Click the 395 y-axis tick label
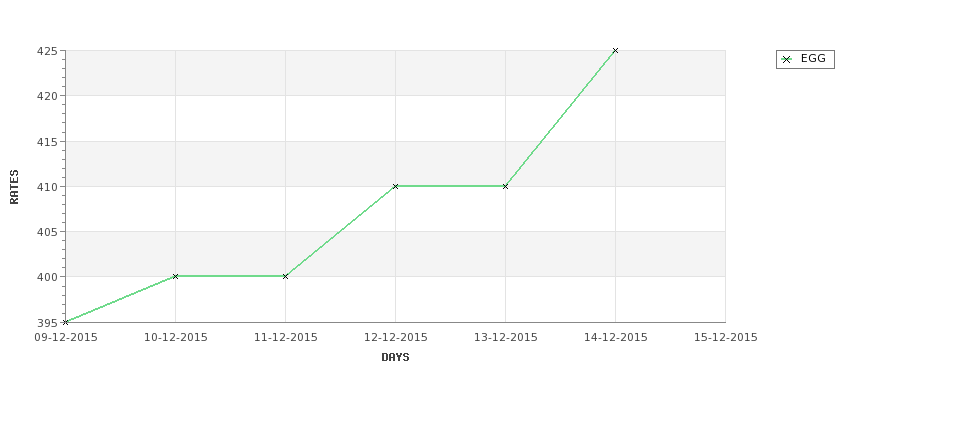This screenshot has height=429, width=975. (47, 323)
